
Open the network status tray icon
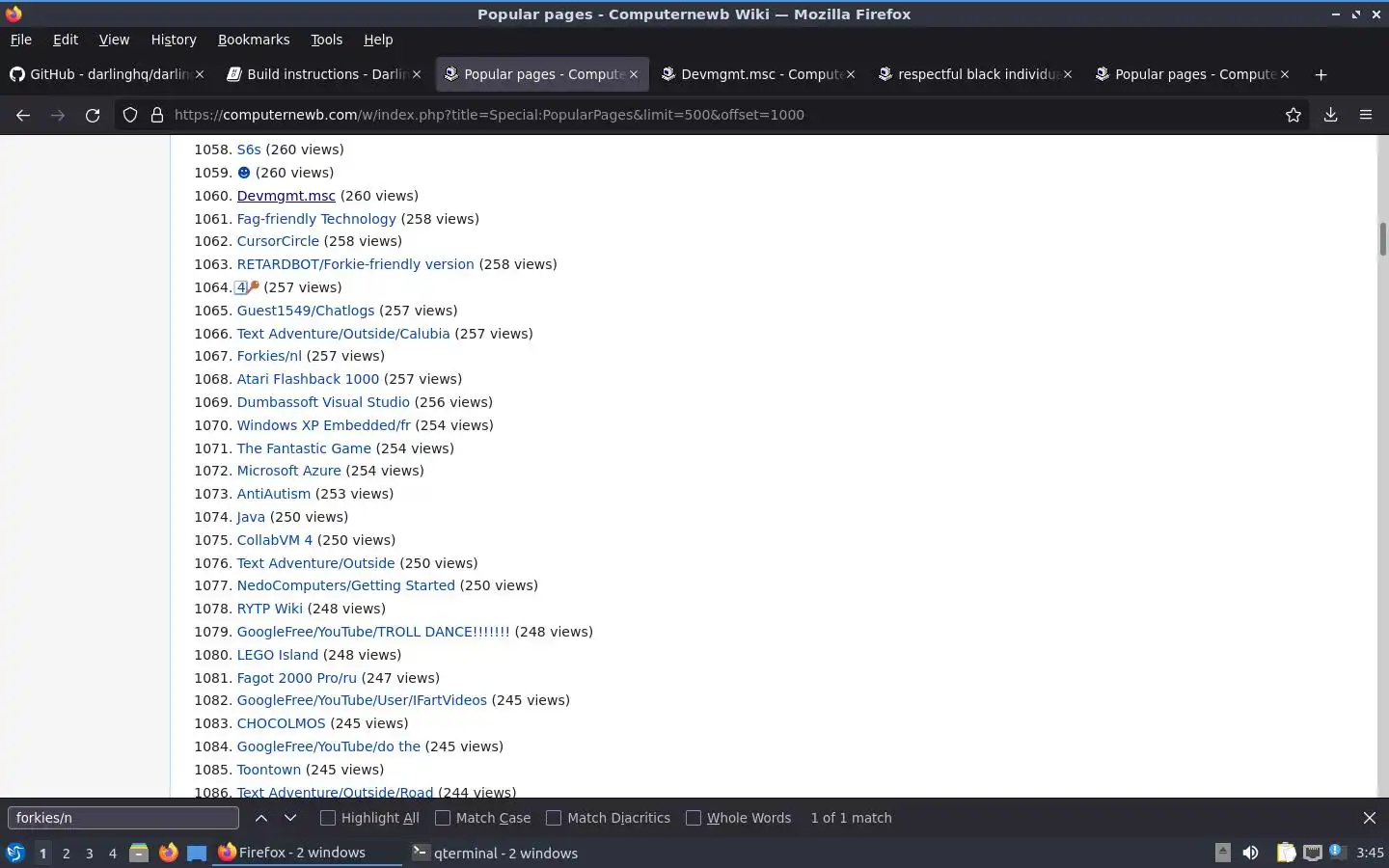tap(1313, 853)
